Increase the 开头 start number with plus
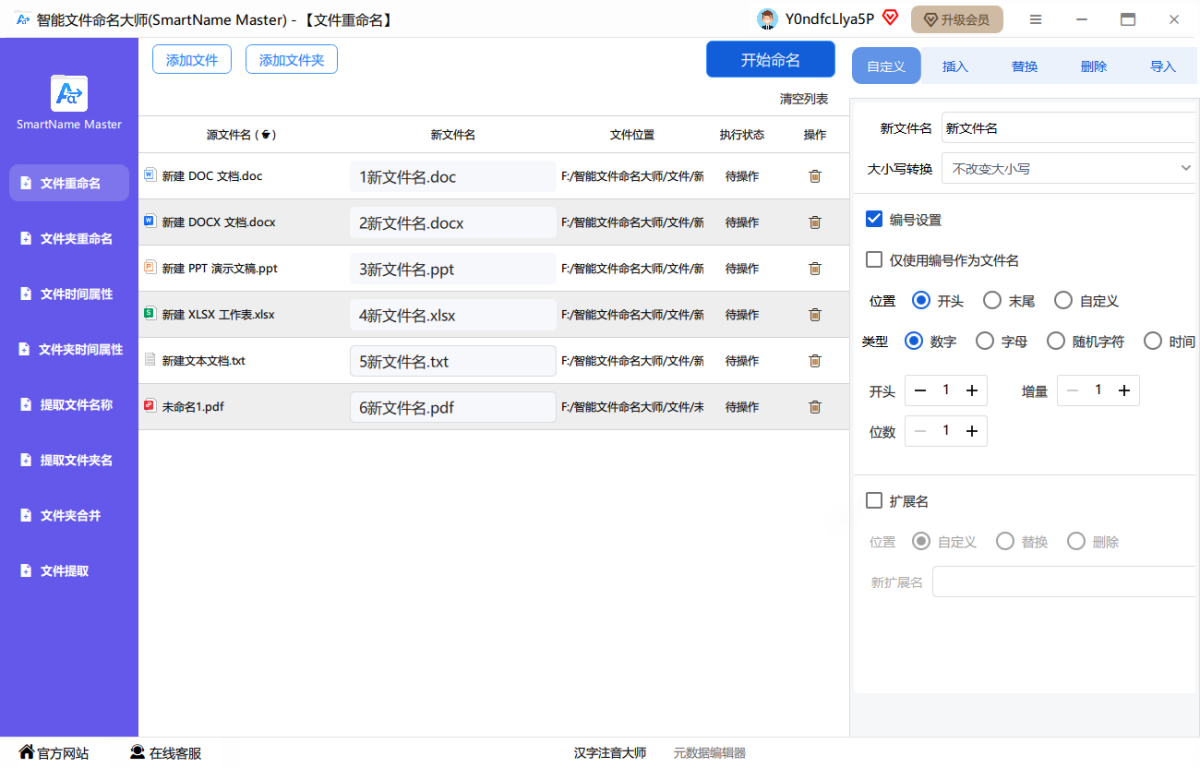The image size is (1200, 768). click(971, 391)
